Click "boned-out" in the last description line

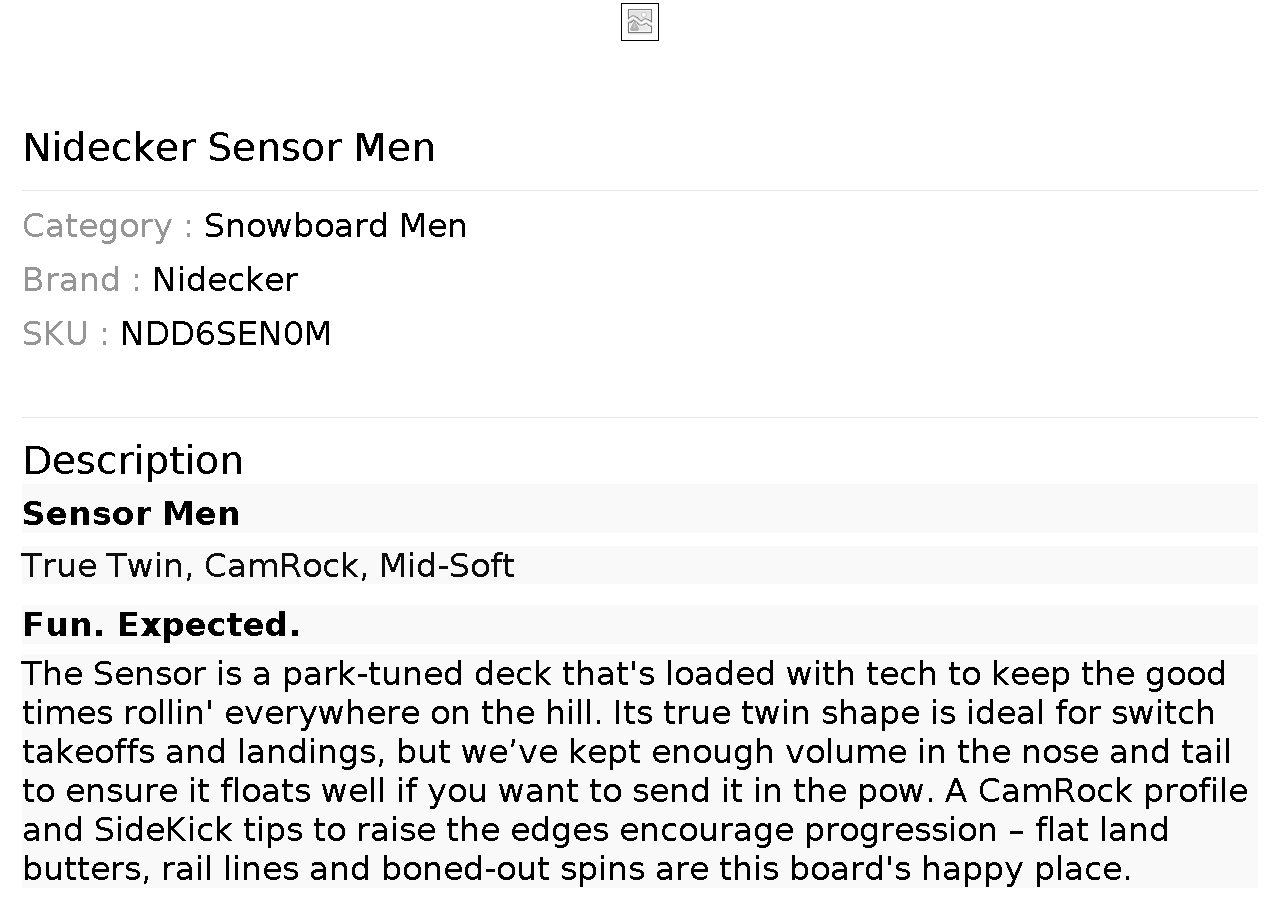(x=466, y=869)
